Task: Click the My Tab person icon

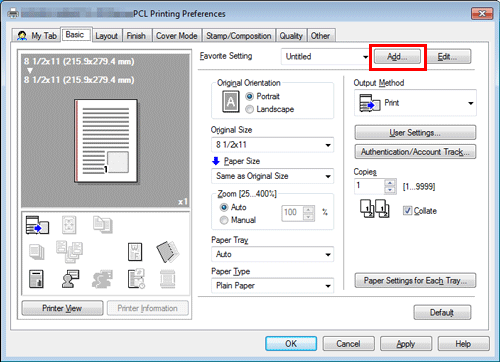Action: 22,36
